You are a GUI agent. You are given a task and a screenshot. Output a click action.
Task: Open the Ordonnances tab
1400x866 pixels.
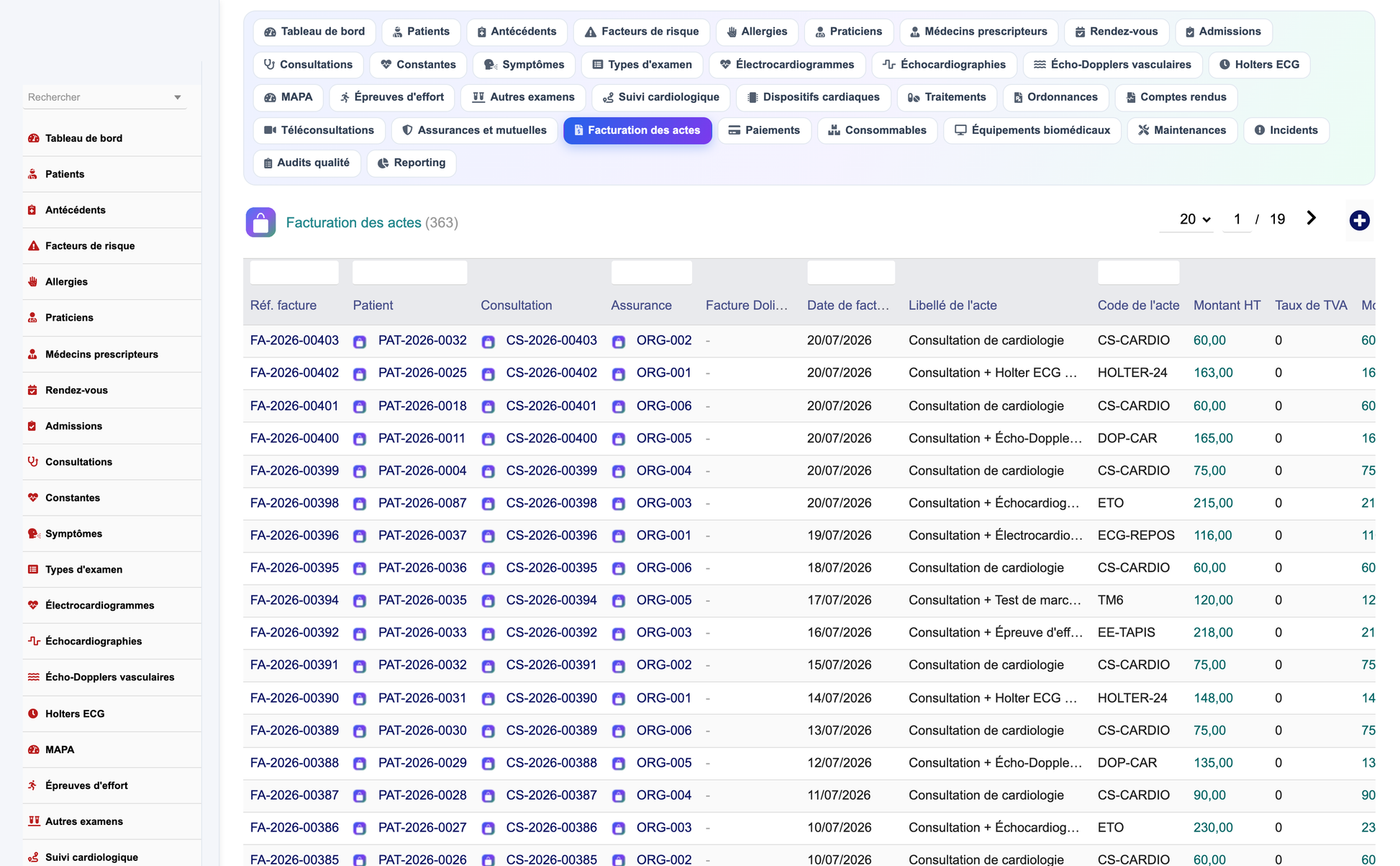click(1055, 97)
